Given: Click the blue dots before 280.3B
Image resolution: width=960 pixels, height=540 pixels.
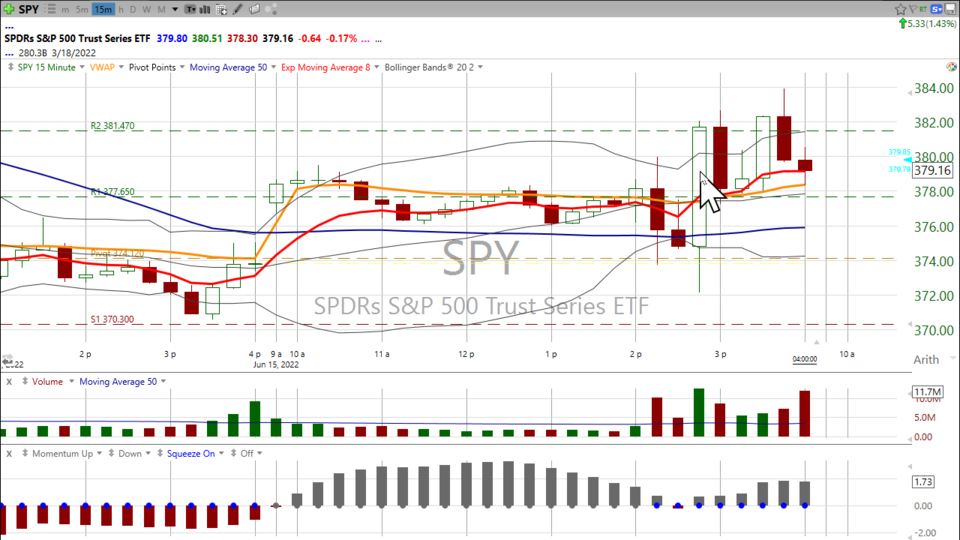Looking at the screenshot, I should (9, 54).
